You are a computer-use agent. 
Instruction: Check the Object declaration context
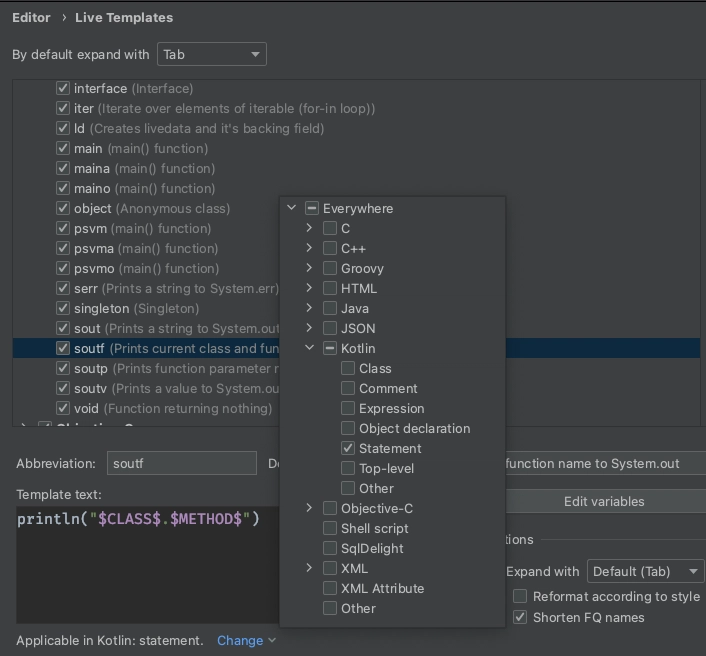348,428
